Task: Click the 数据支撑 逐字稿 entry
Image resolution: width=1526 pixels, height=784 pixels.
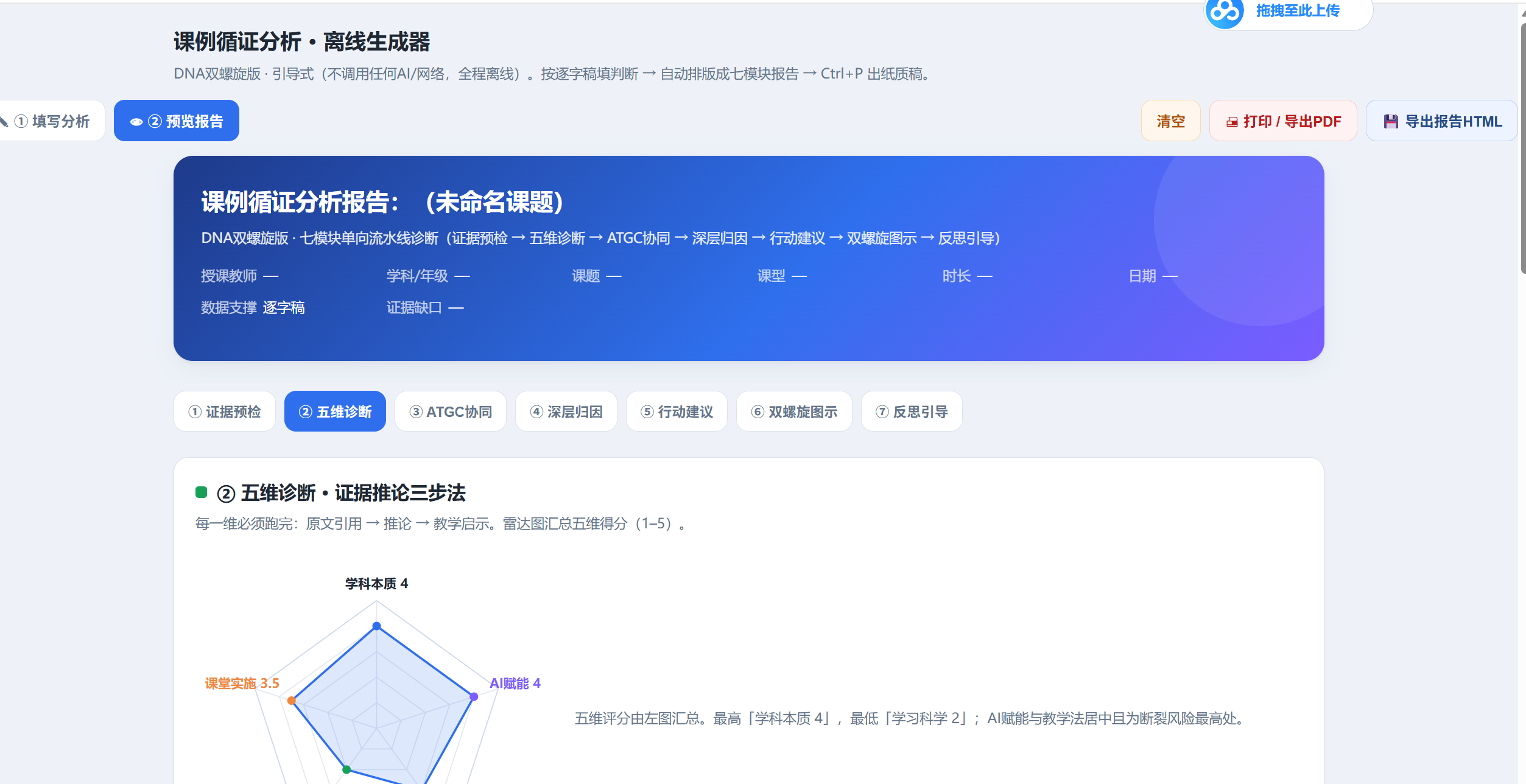Action: point(253,307)
